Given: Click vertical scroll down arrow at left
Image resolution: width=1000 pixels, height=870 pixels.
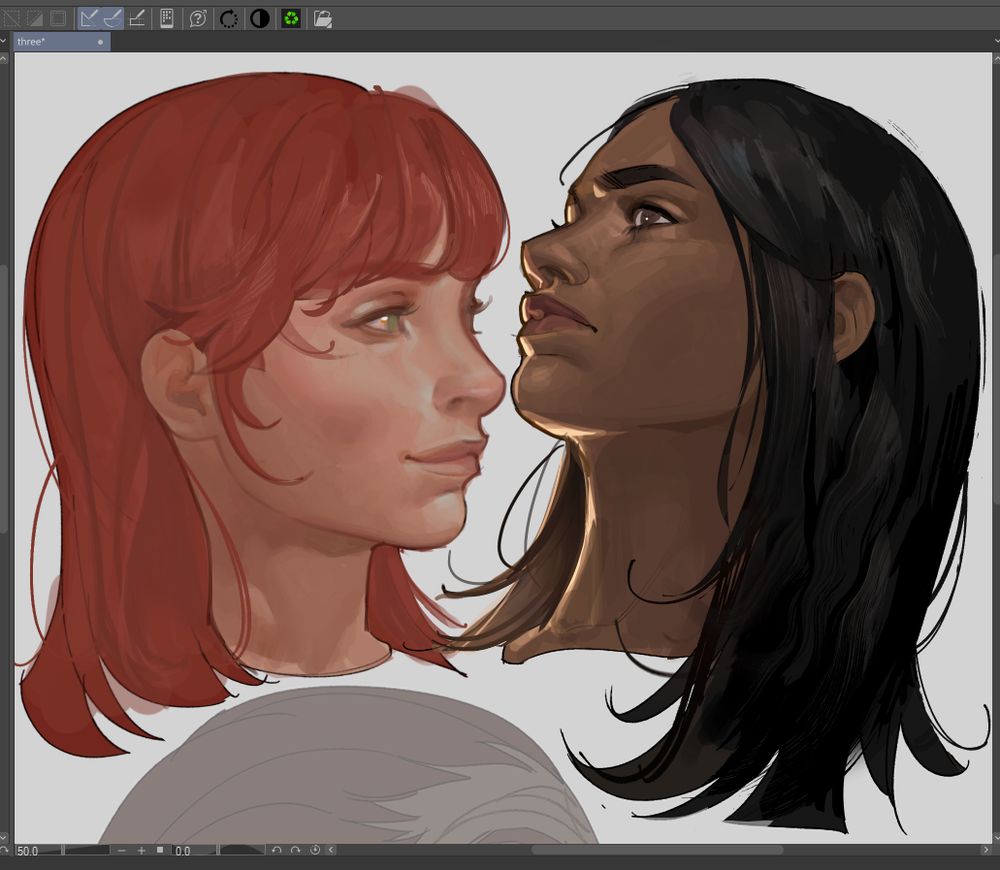Looking at the screenshot, I should [4, 837].
